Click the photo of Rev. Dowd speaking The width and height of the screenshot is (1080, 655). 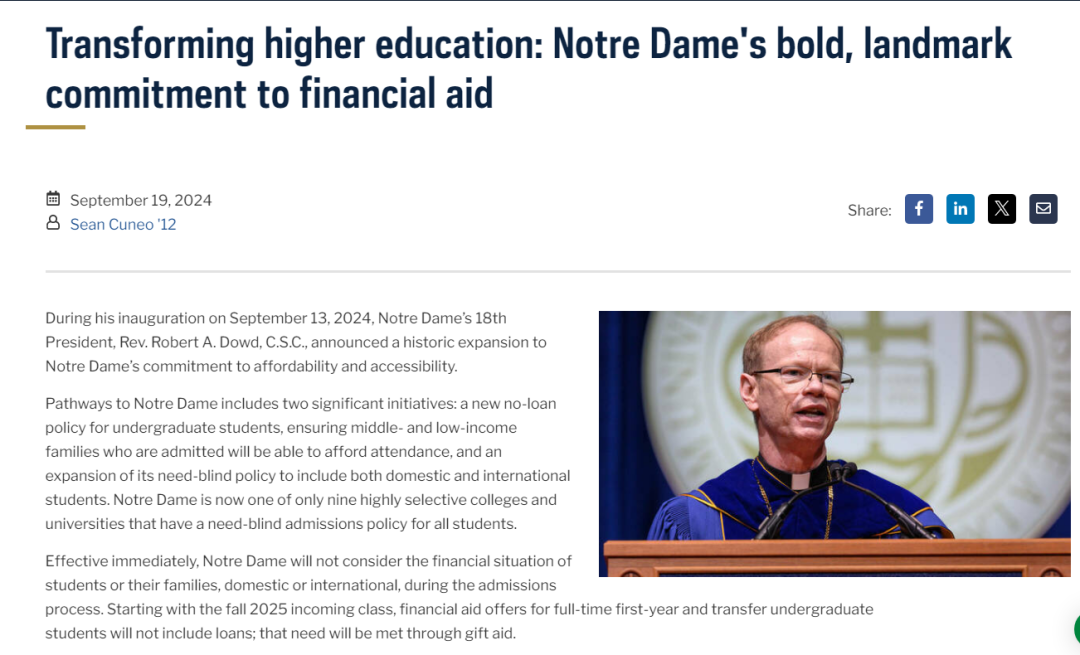point(834,444)
